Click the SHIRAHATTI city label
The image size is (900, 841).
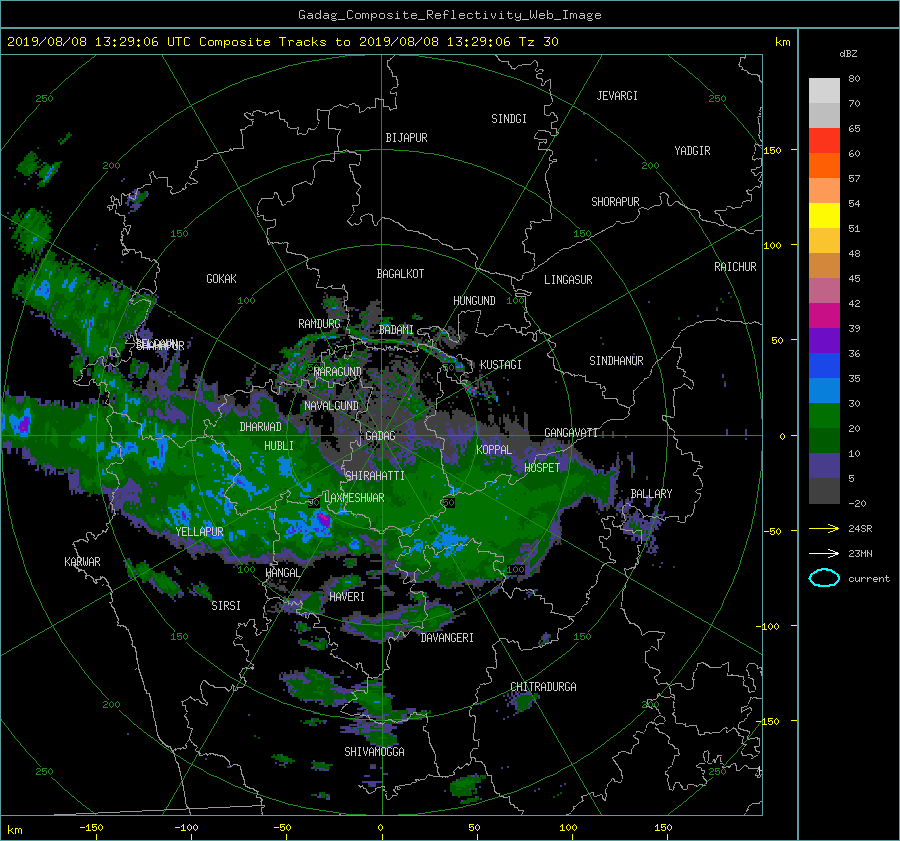tap(375, 476)
